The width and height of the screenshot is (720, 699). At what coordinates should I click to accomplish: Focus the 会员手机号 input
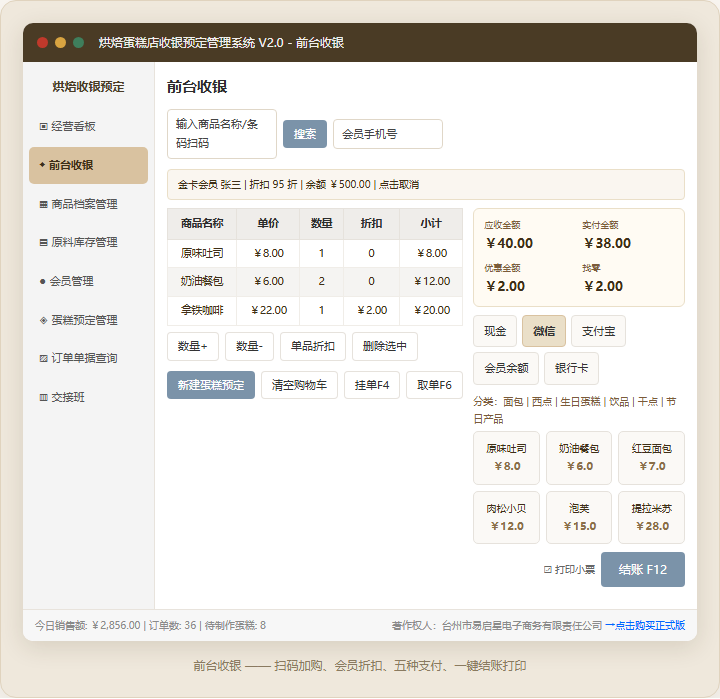click(388, 134)
